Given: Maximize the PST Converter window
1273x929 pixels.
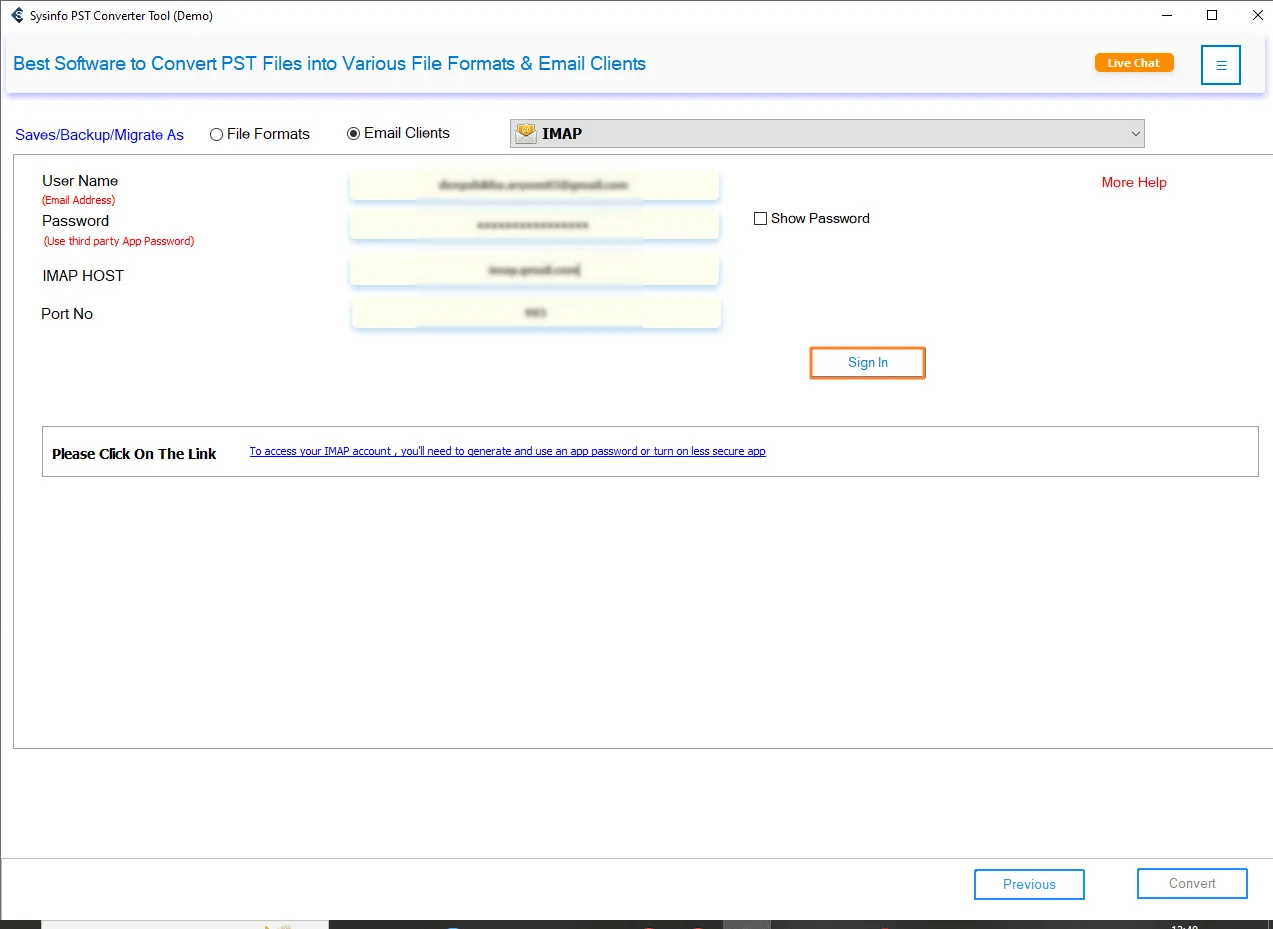Looking at the screenshot, I should (1212, 15).
